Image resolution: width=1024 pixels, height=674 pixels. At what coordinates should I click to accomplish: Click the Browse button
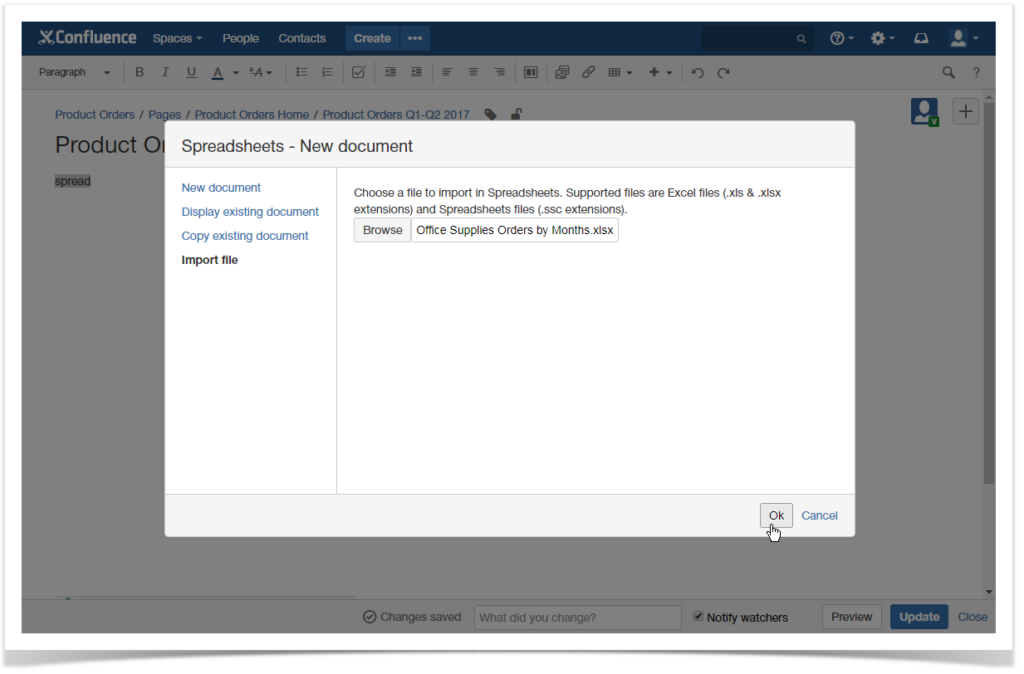pos(382,230)
